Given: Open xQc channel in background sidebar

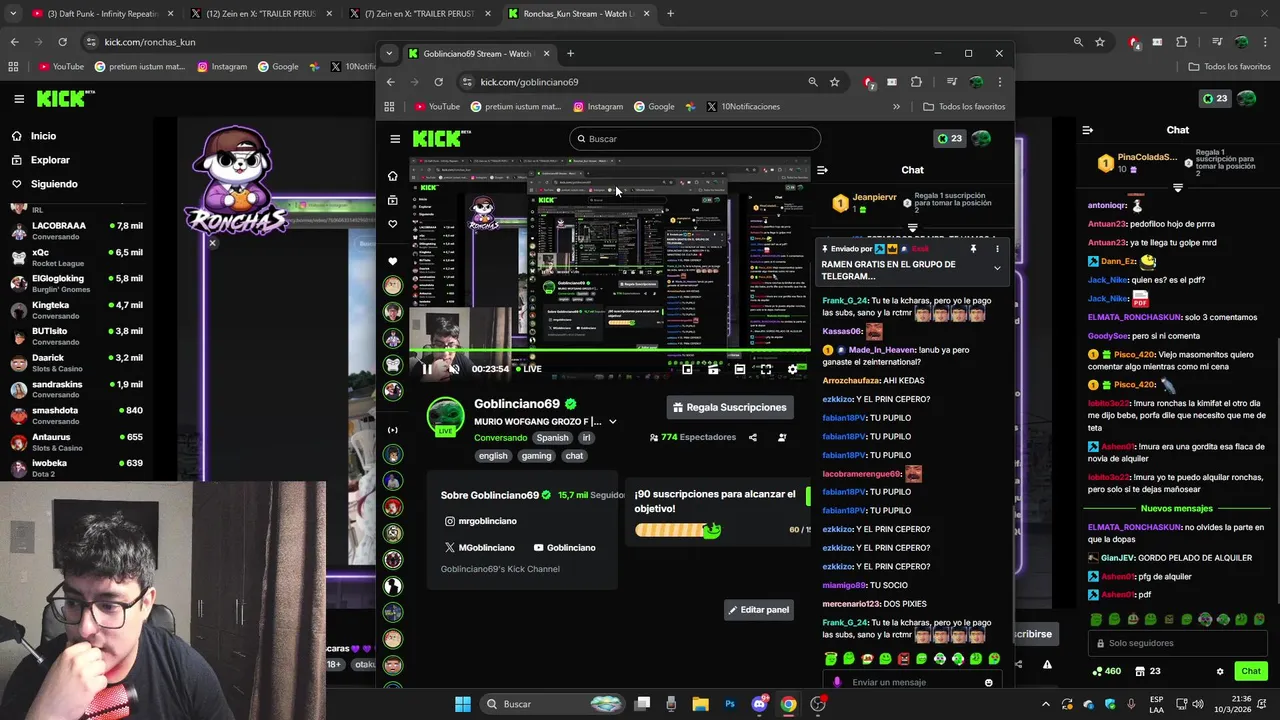Looking at the screenshot, I should [x=78, y=257].
